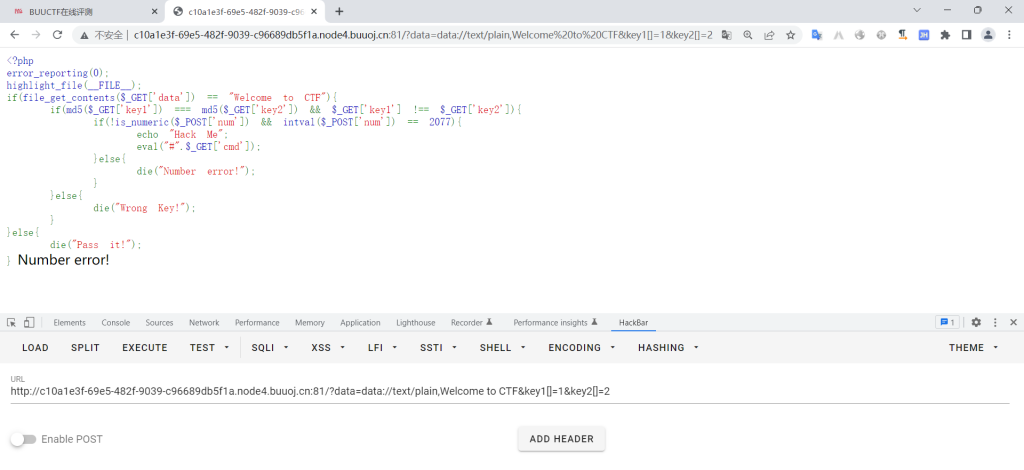Open DevTools settings gear
1024x470 pixels.
(976, 323)
